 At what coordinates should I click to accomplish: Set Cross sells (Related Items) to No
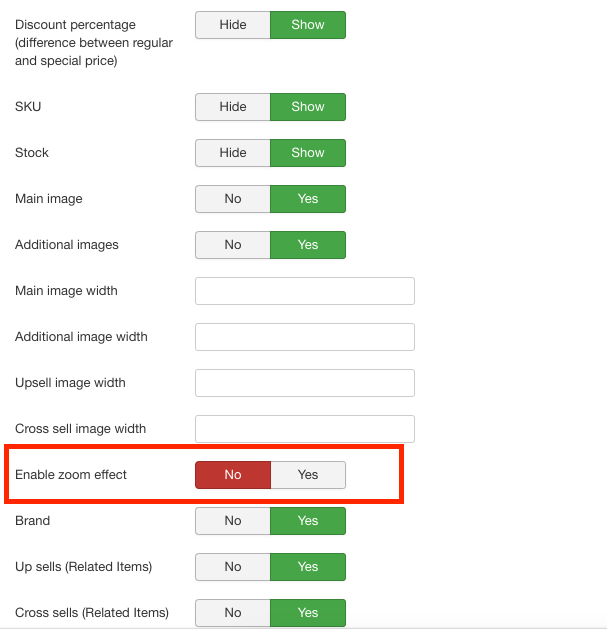[233, 613]
